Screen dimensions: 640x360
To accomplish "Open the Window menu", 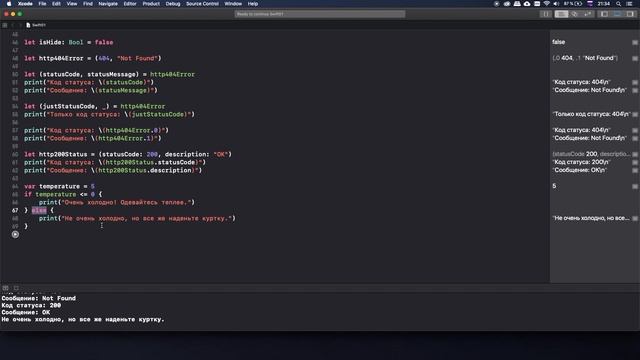I will tap(233, 4).
